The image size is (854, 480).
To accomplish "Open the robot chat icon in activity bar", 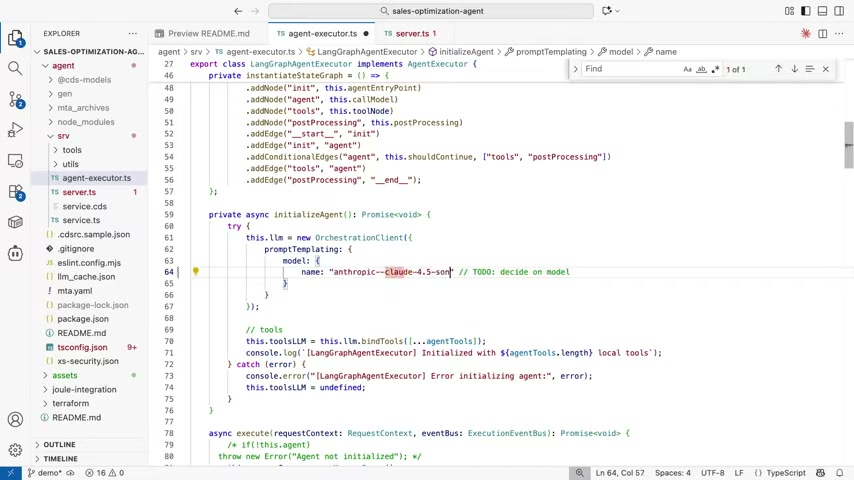I will [15, 253].
